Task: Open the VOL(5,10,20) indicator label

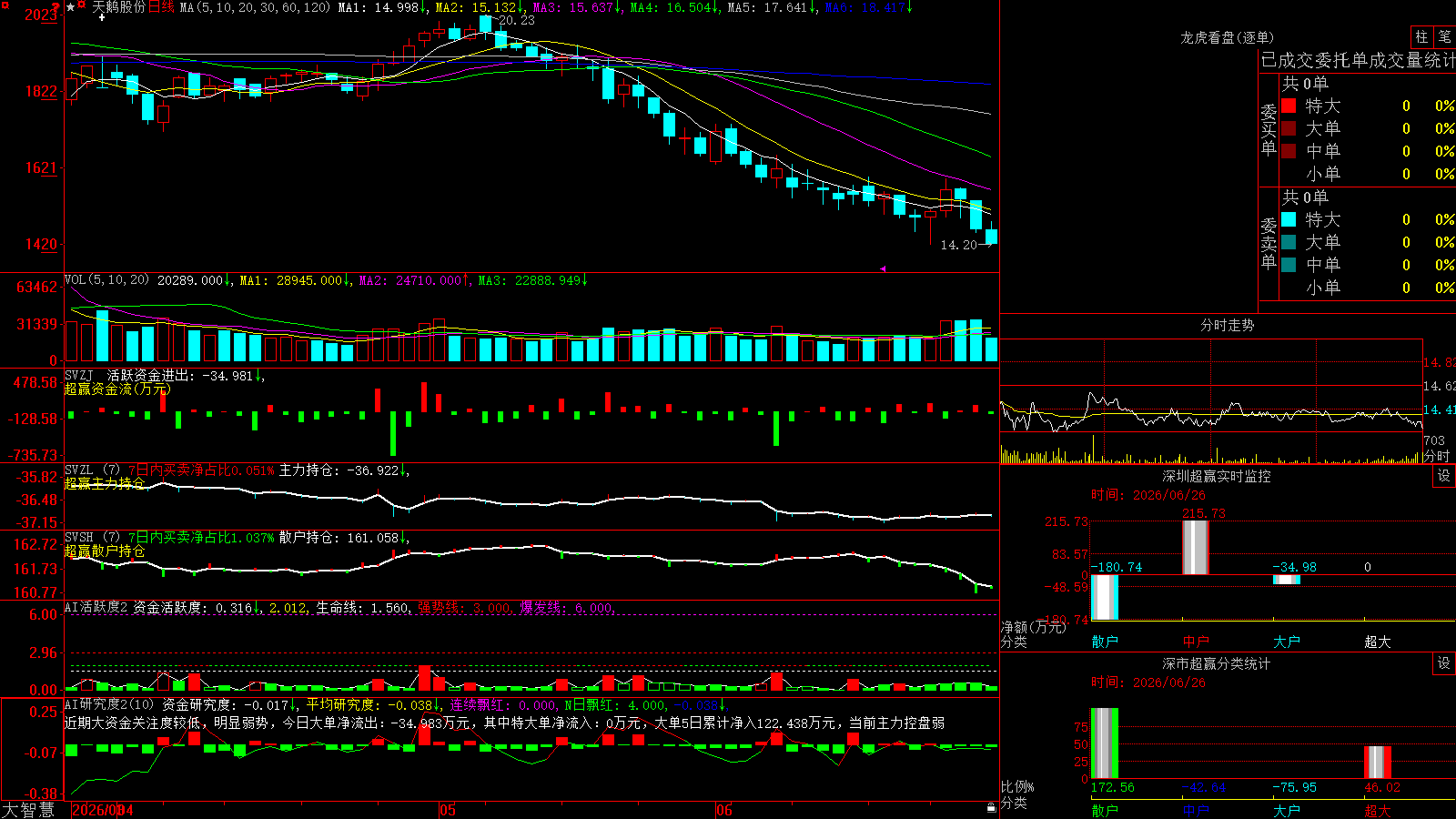Action: pyautogui.click(x=106, y=280)
